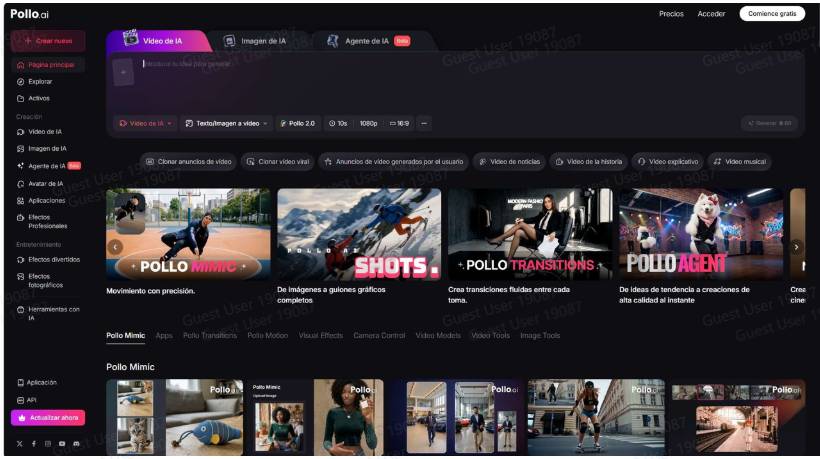Click the YouTube icon in sidebar footer
Screen dimensions: 820x459
coord(62,443)
